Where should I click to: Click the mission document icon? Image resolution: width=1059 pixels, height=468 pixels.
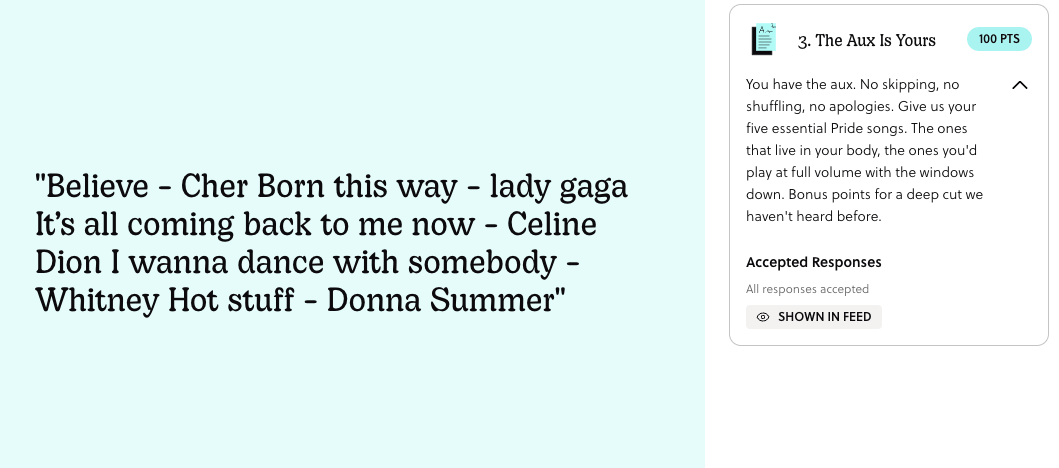(x=764, y=40)
